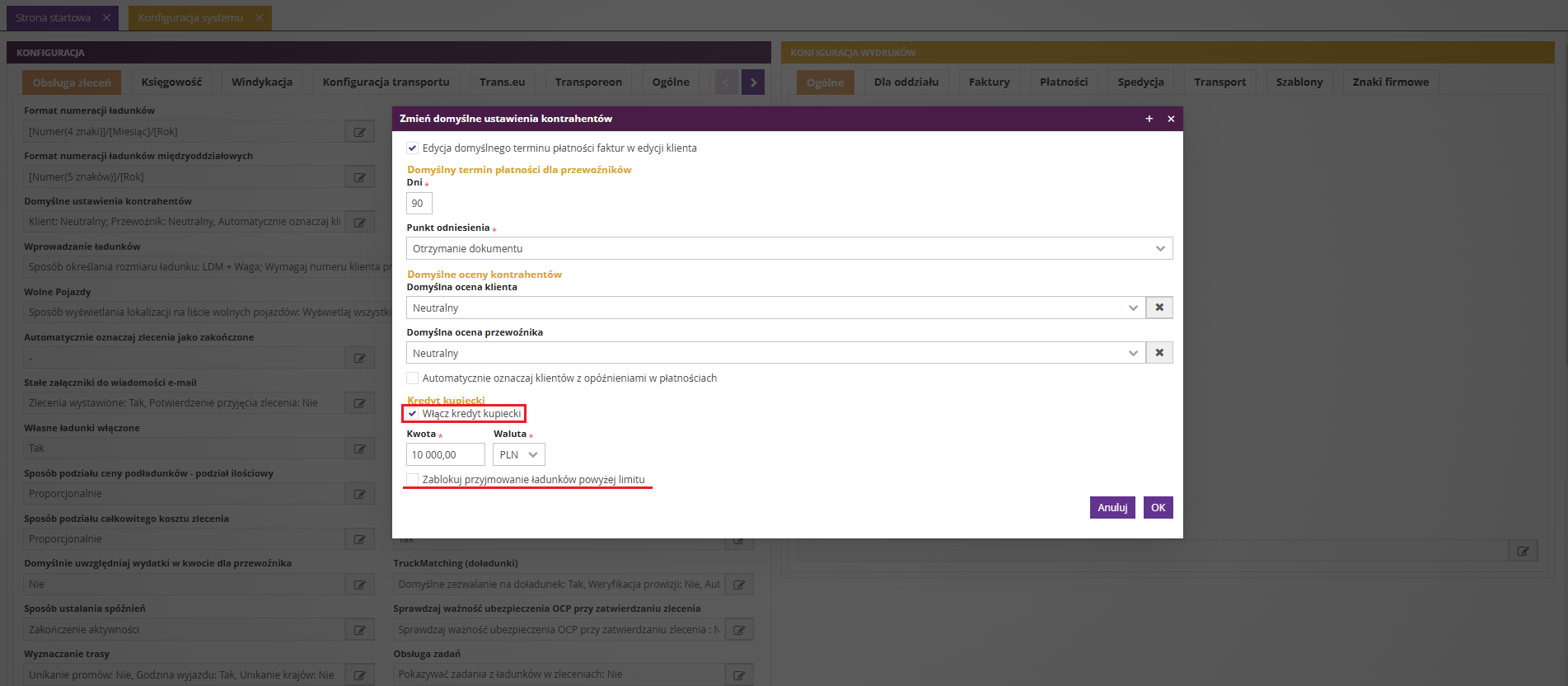This screenshot has width=1568, height=686.
Task: Open Domyślna ocena klienta dropdown
Action: [x=775, y=308]
